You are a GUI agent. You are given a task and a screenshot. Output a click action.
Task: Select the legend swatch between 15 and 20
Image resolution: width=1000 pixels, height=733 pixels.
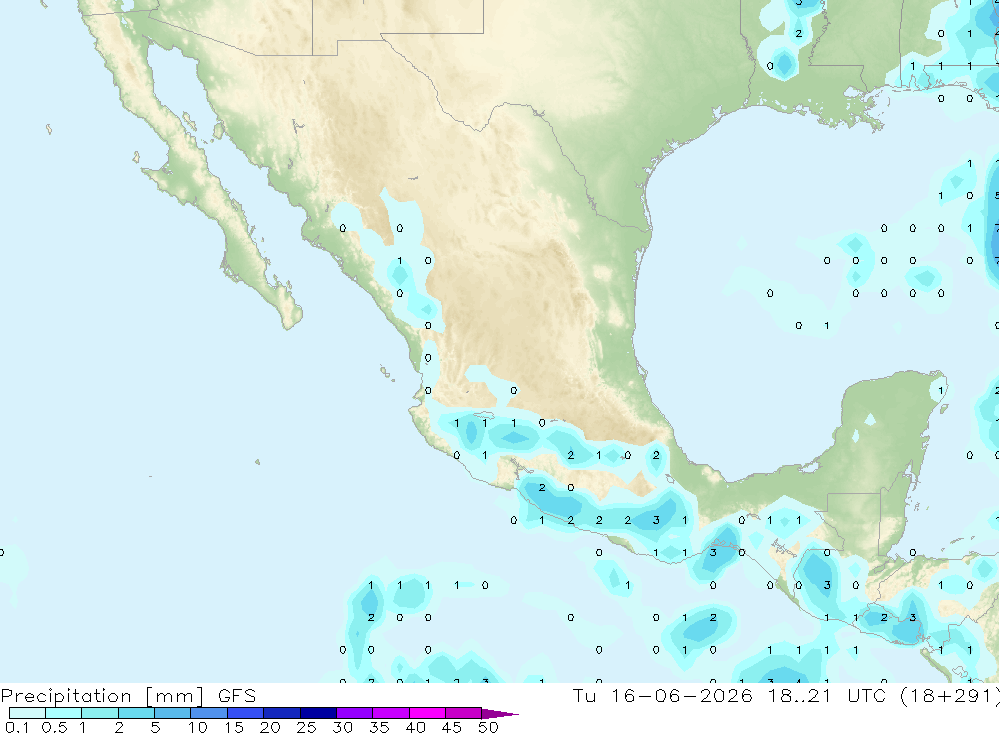[246, 713]
